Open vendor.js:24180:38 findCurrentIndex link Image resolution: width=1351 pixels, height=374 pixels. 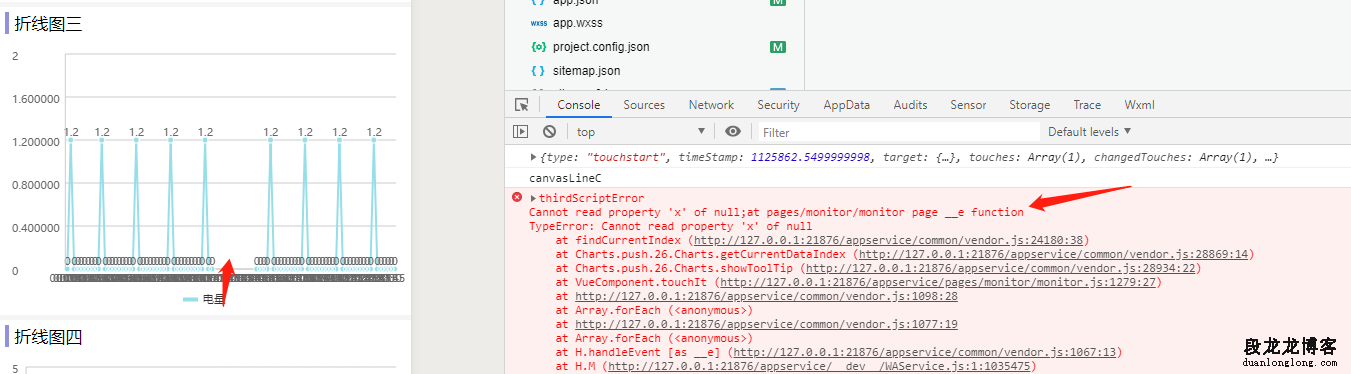[888, 240]
